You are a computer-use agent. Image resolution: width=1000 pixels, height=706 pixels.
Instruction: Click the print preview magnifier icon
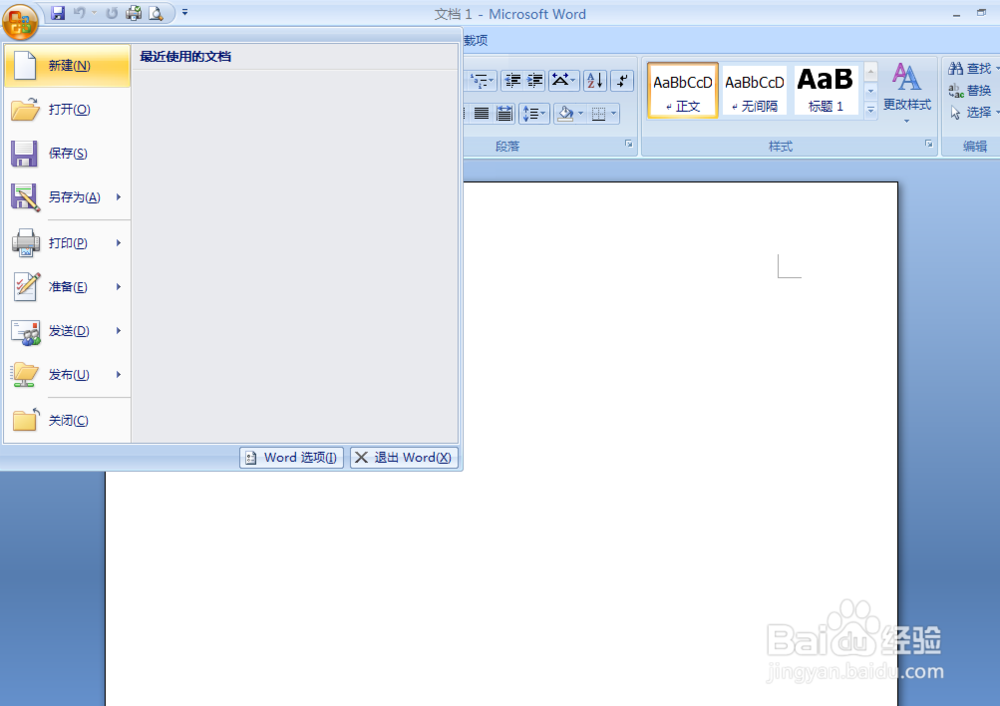tap(156, 13)
